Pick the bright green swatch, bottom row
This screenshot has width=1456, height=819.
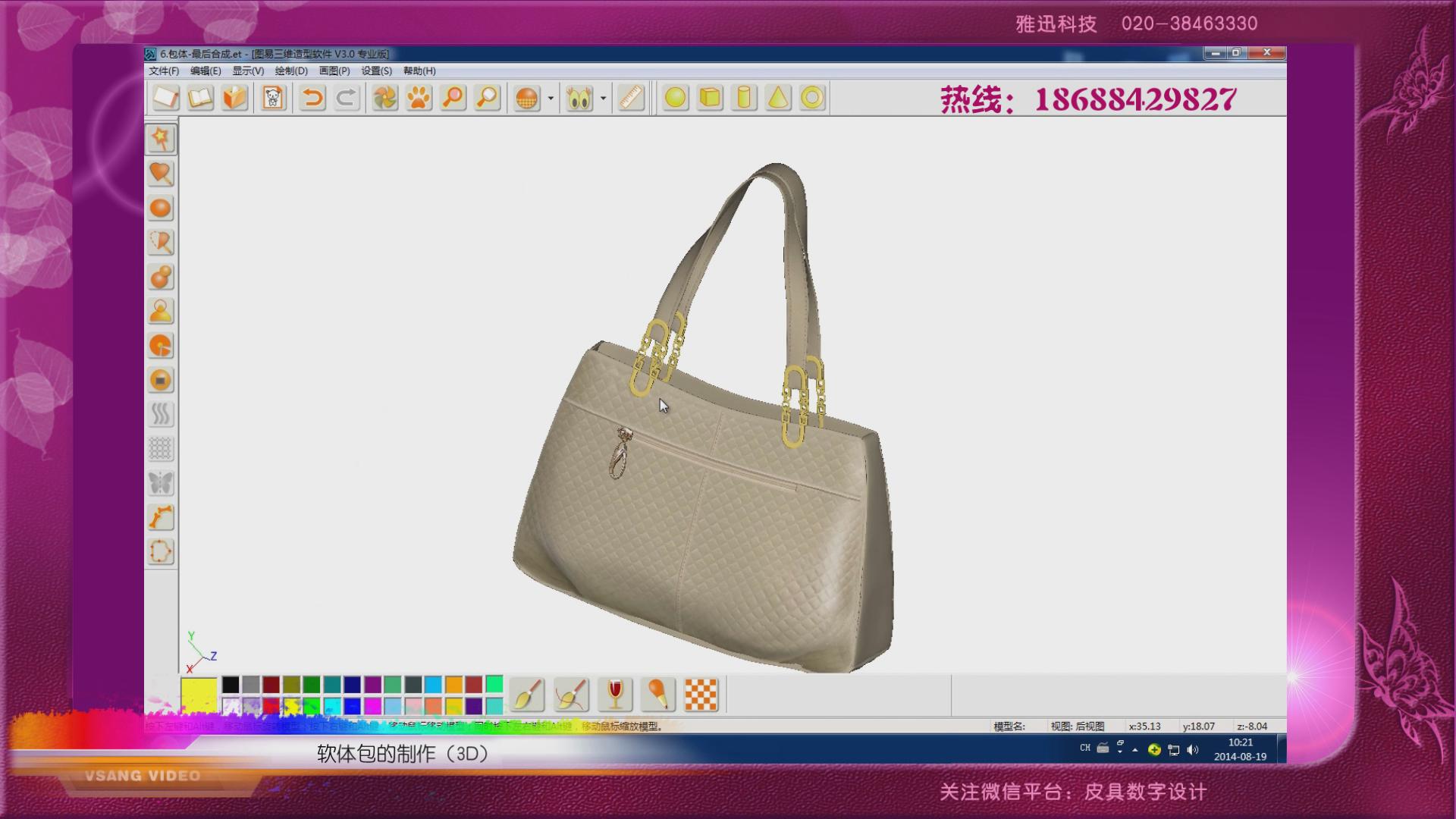click(x=312, y=706)
